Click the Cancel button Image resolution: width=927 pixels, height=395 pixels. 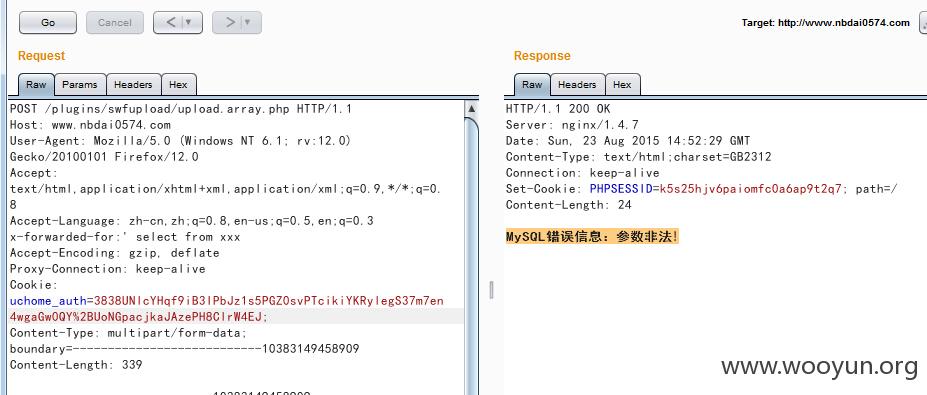[x=115, y=22]
